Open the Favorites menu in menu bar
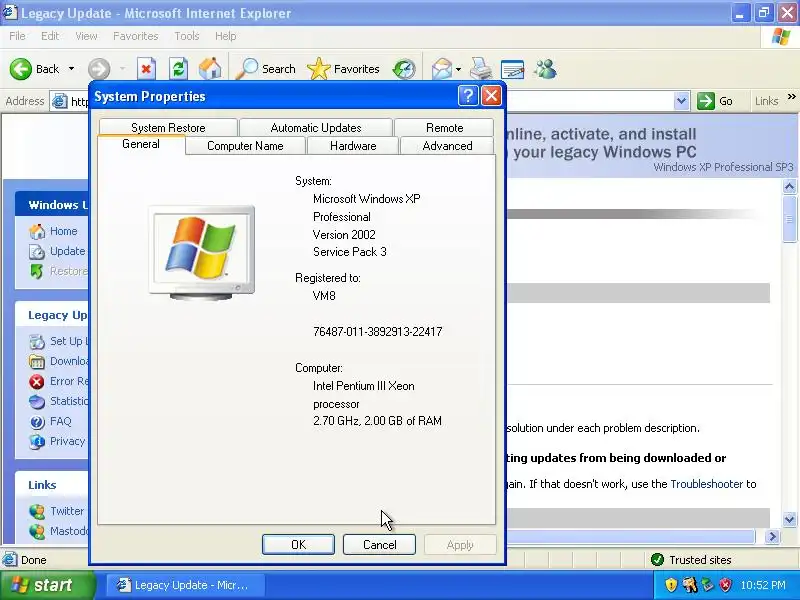The image size is (800, 600). (x=136, y=36)
